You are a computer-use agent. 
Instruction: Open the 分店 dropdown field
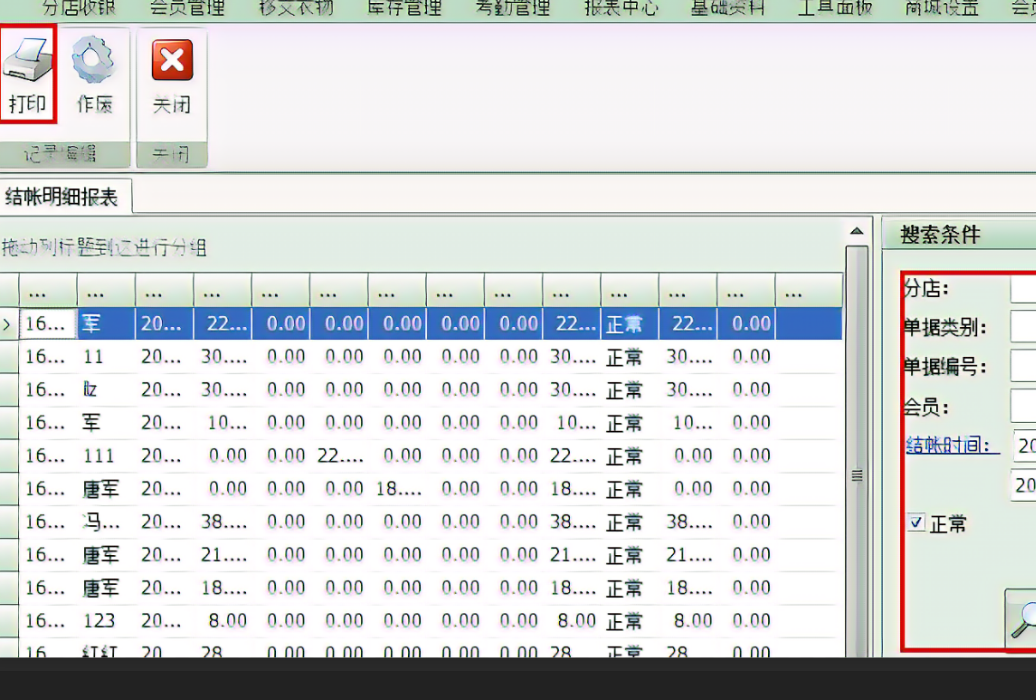click(1022, 289)
